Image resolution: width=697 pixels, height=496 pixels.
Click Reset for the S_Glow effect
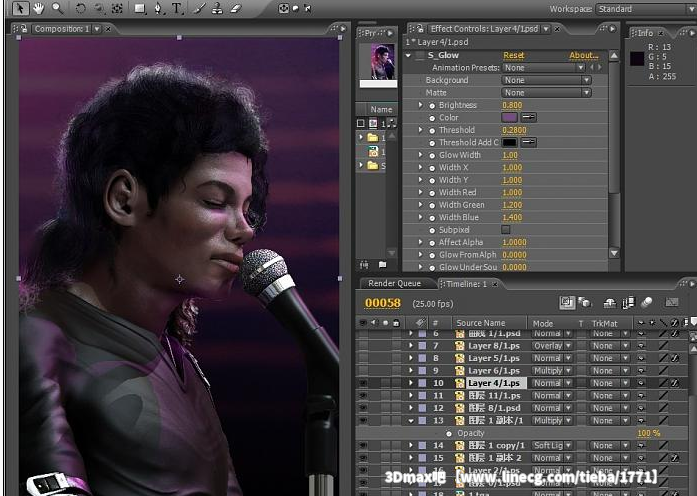(x=513, y=56)
